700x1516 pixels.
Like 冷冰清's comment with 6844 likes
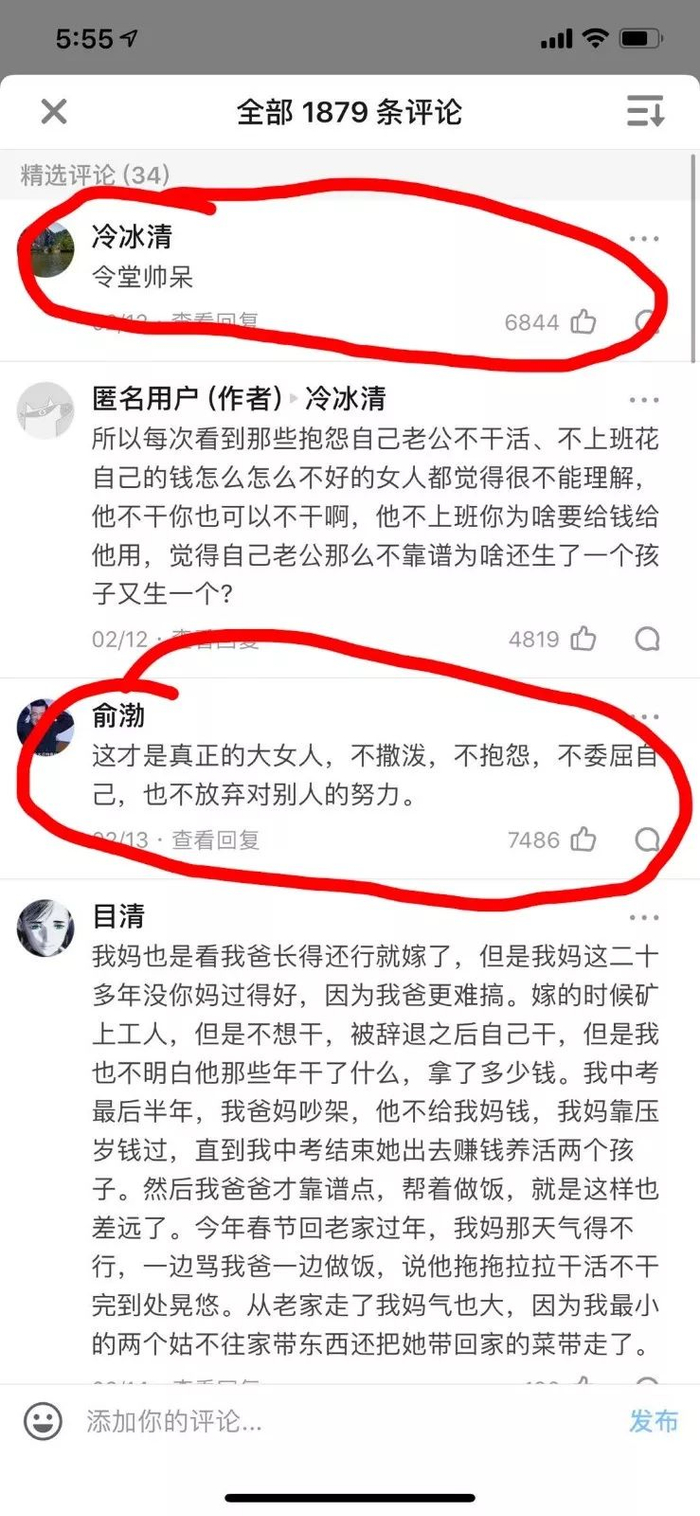click(583, 322)
